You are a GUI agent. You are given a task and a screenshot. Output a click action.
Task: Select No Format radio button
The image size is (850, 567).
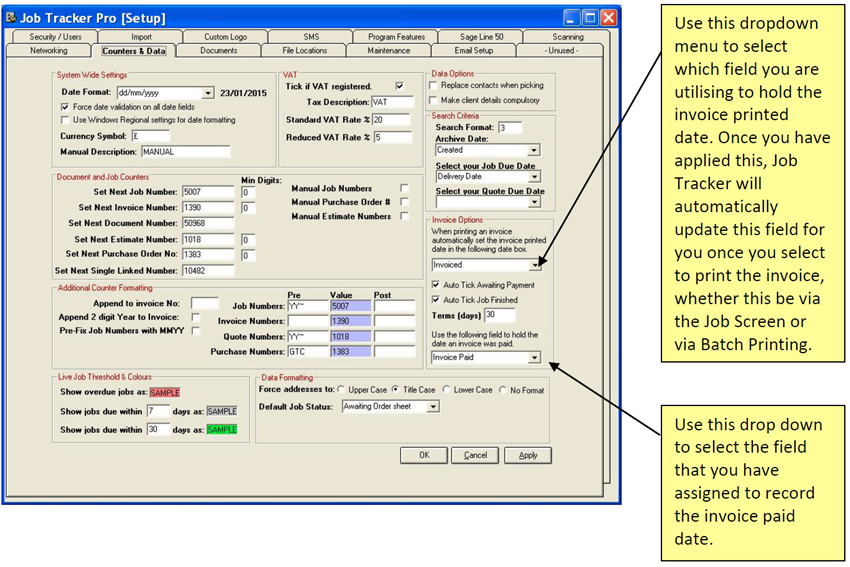[x=503, y=390]
